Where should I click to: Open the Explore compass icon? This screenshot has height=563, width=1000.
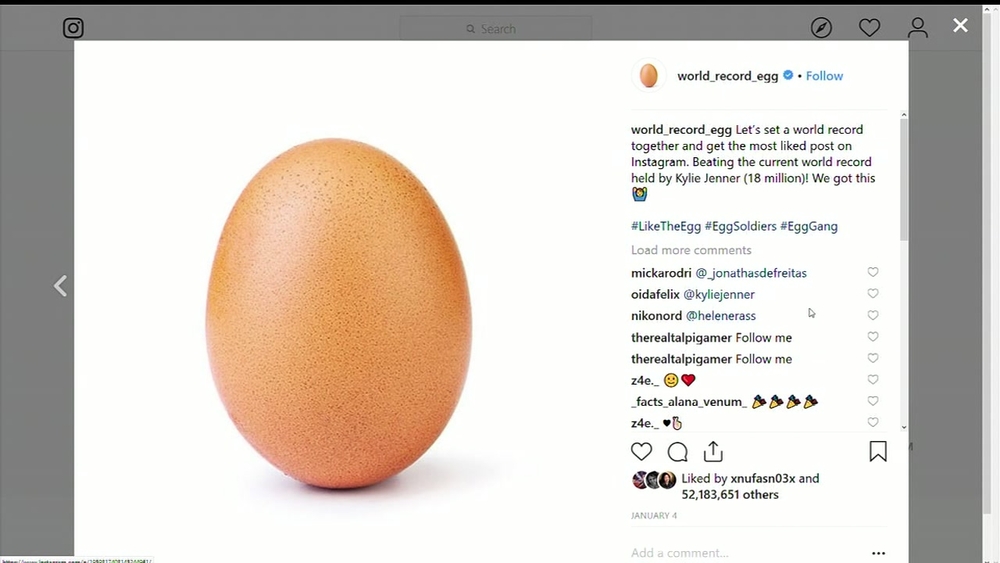[821, 28]
